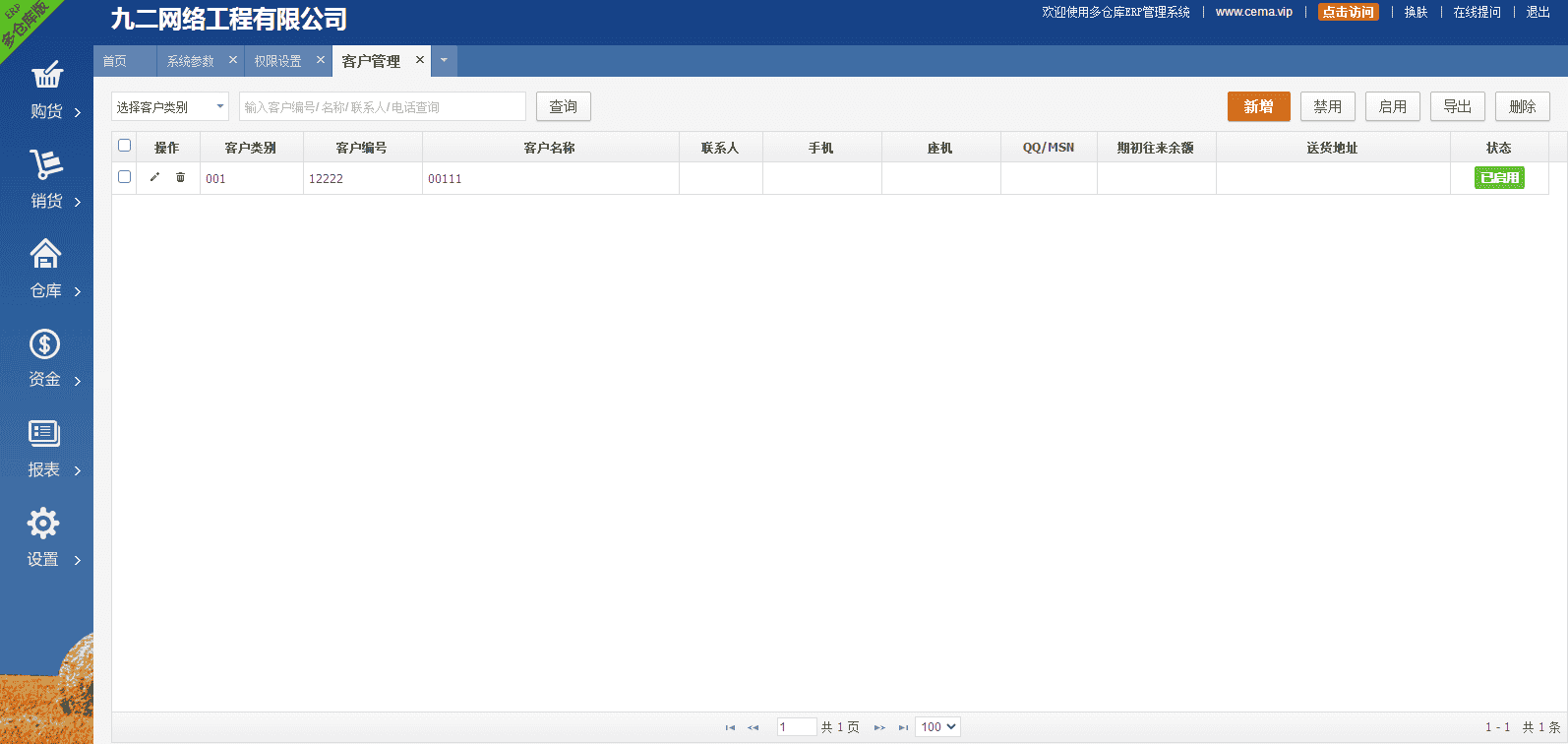Click the trash delete icon in row 001
The image size is (1568, 744).
click(x=180, y=177)
